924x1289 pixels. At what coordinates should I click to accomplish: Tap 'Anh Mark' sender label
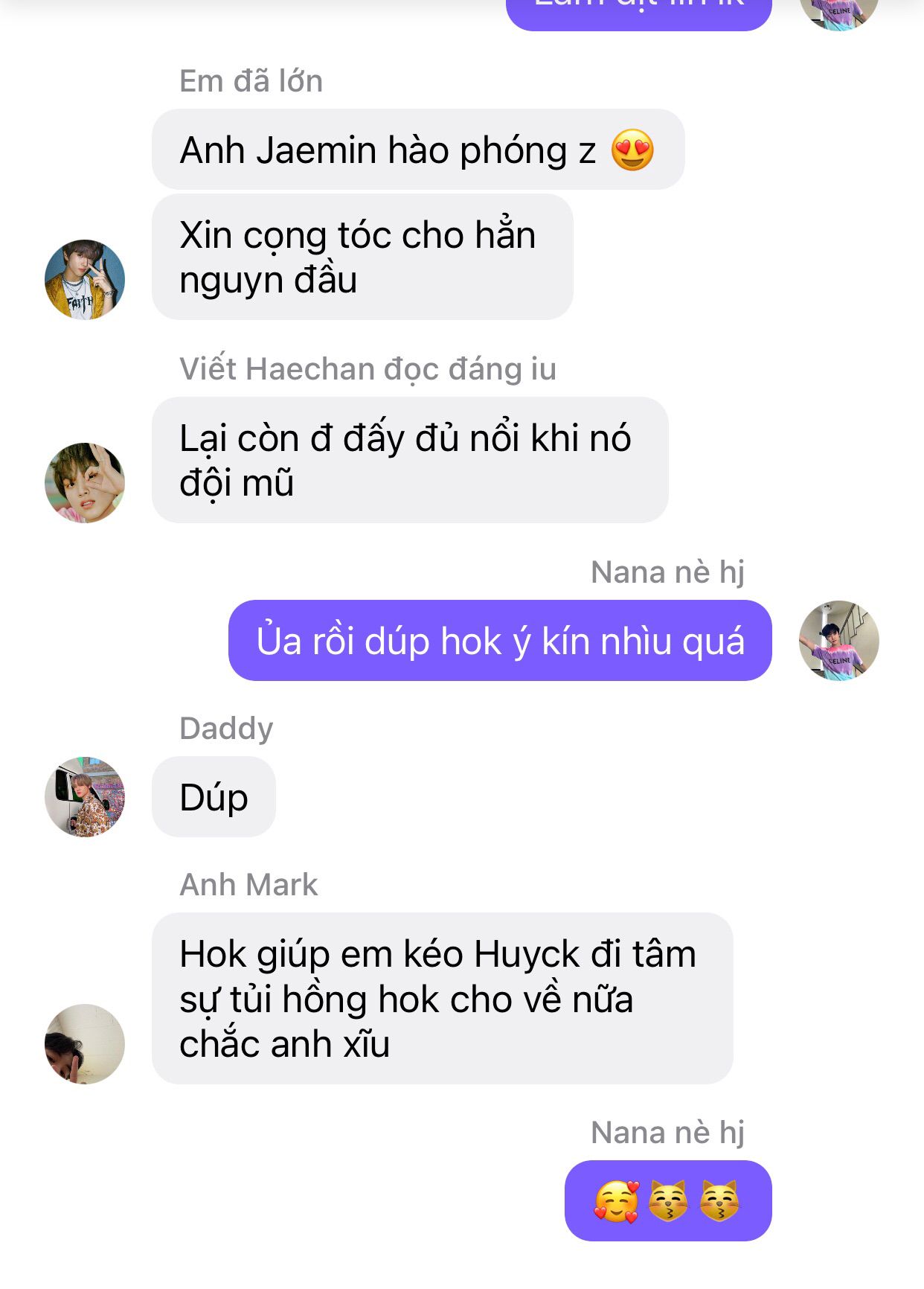pos(248,885)
